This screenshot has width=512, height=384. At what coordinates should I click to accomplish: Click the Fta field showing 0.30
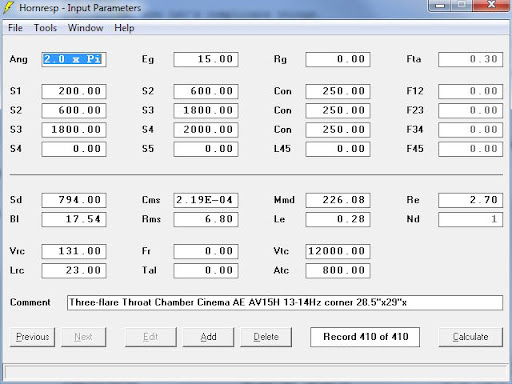pos(470,59)
